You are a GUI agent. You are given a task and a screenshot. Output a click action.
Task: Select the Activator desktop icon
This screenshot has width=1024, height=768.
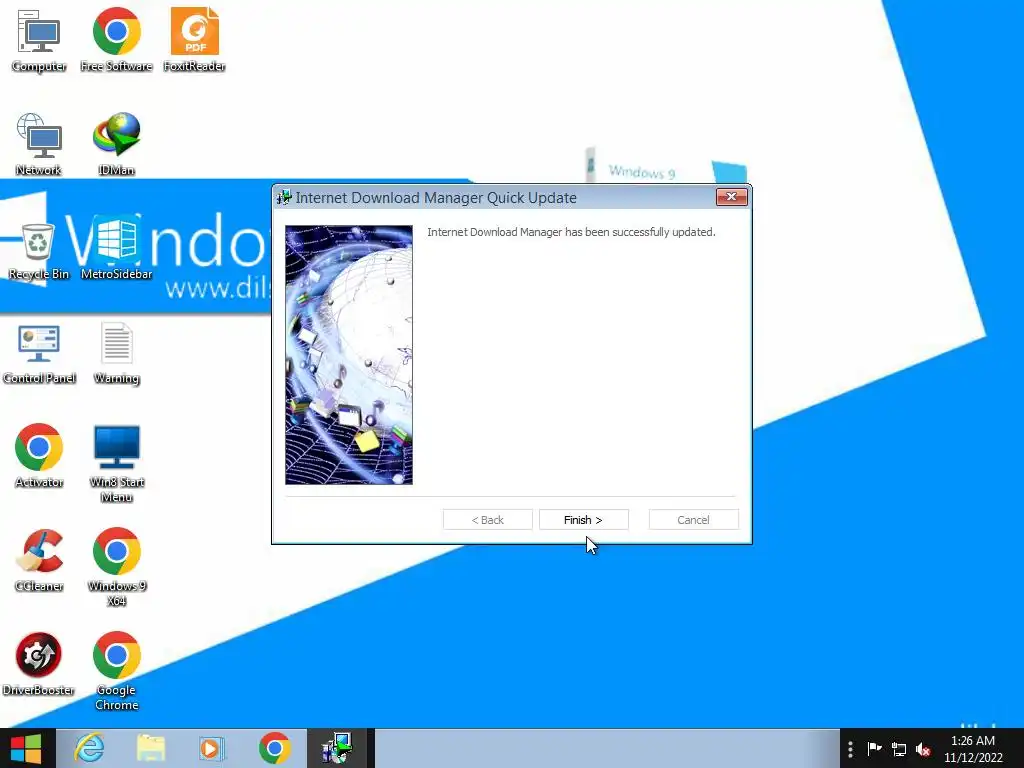[x=39, y=456]
